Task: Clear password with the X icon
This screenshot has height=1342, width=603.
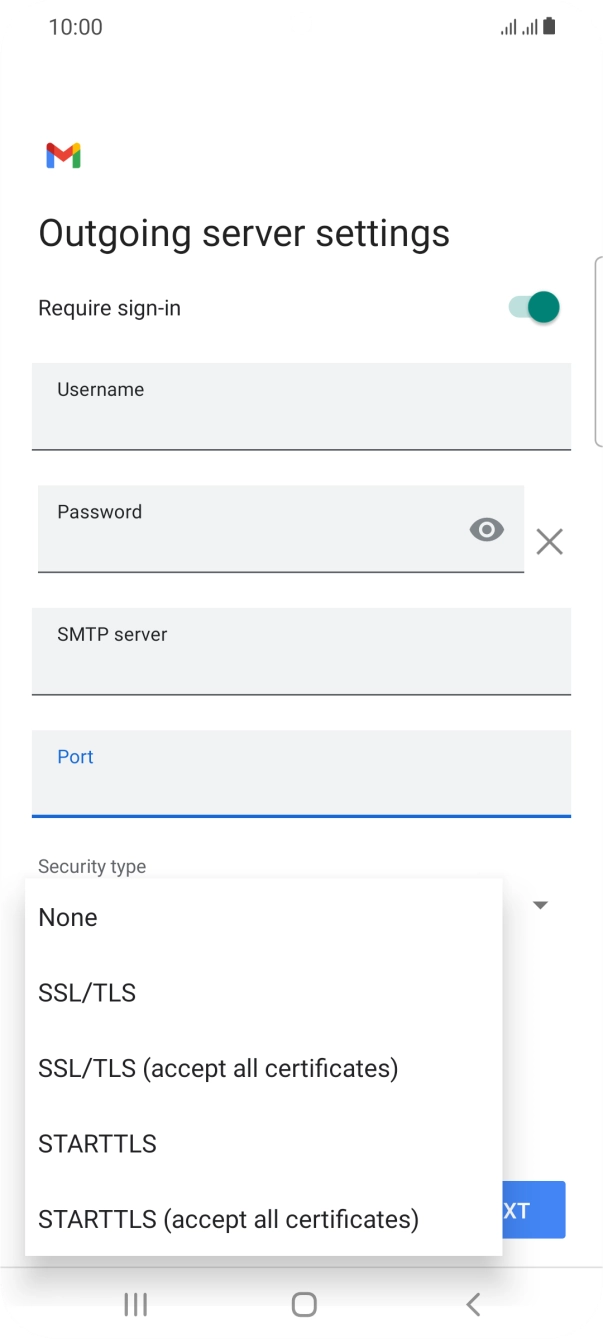Action: (x=549, y=542)
